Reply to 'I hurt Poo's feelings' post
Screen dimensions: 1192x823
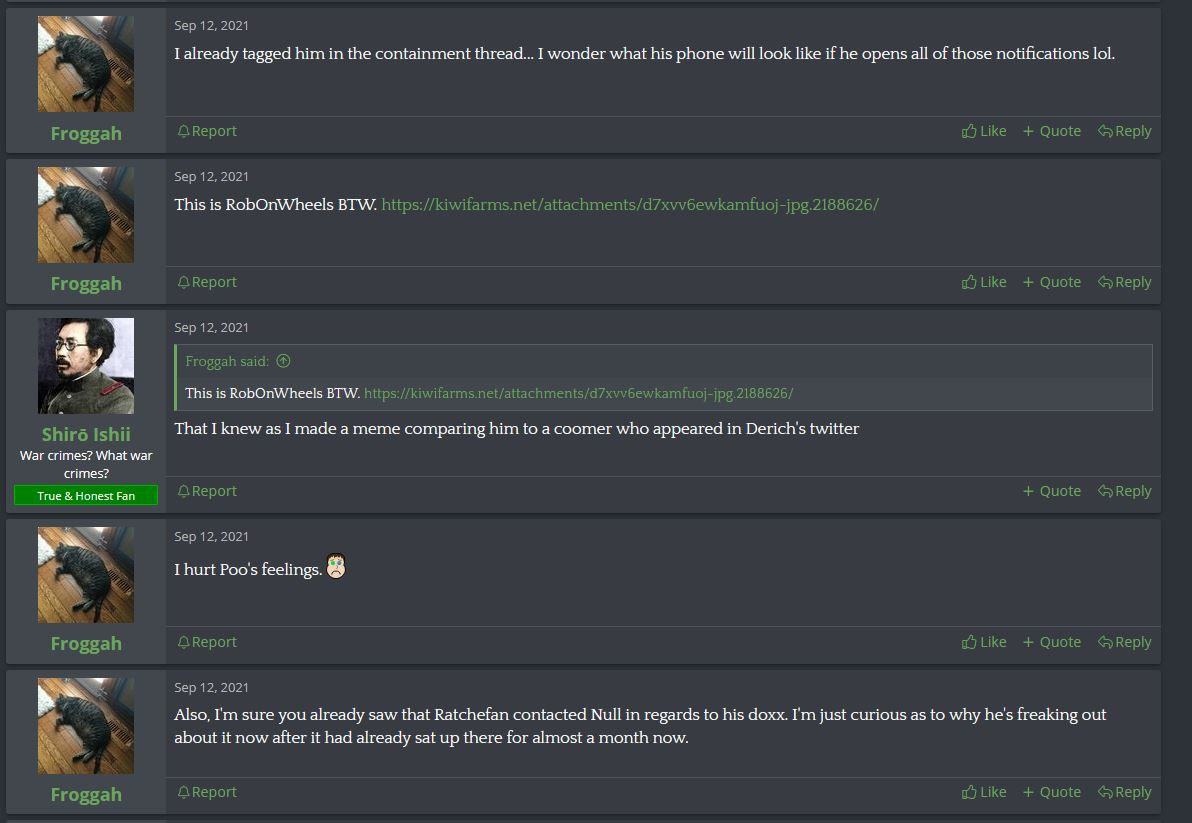coord(1124,642)
